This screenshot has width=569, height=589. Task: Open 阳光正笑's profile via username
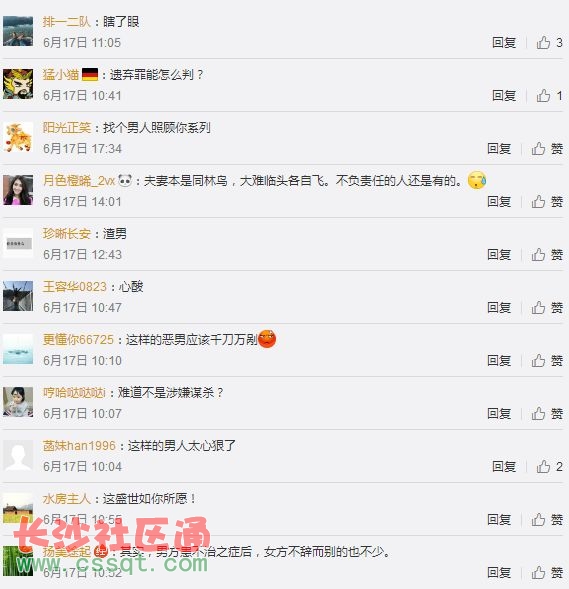pyautogui.click(x=67, y=128)
